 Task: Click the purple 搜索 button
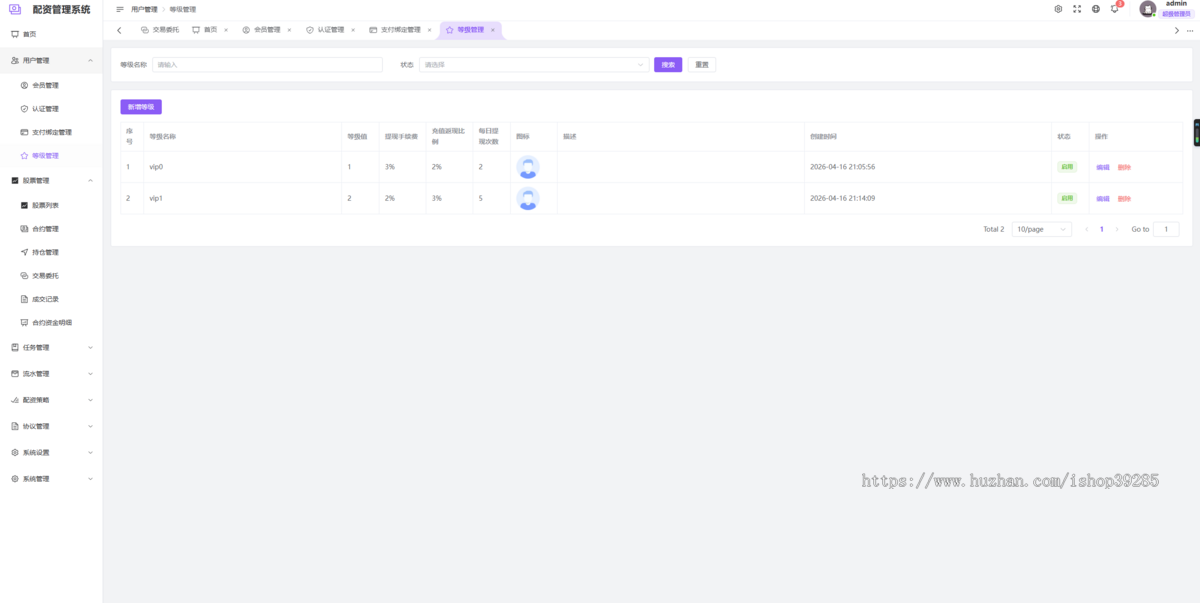[668, 65]
